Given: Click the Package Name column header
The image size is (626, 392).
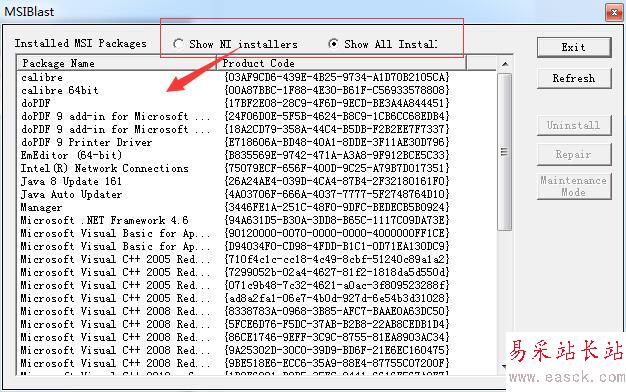Looking at the screenshot, I should pyautogui.click(x=117, y=63).
